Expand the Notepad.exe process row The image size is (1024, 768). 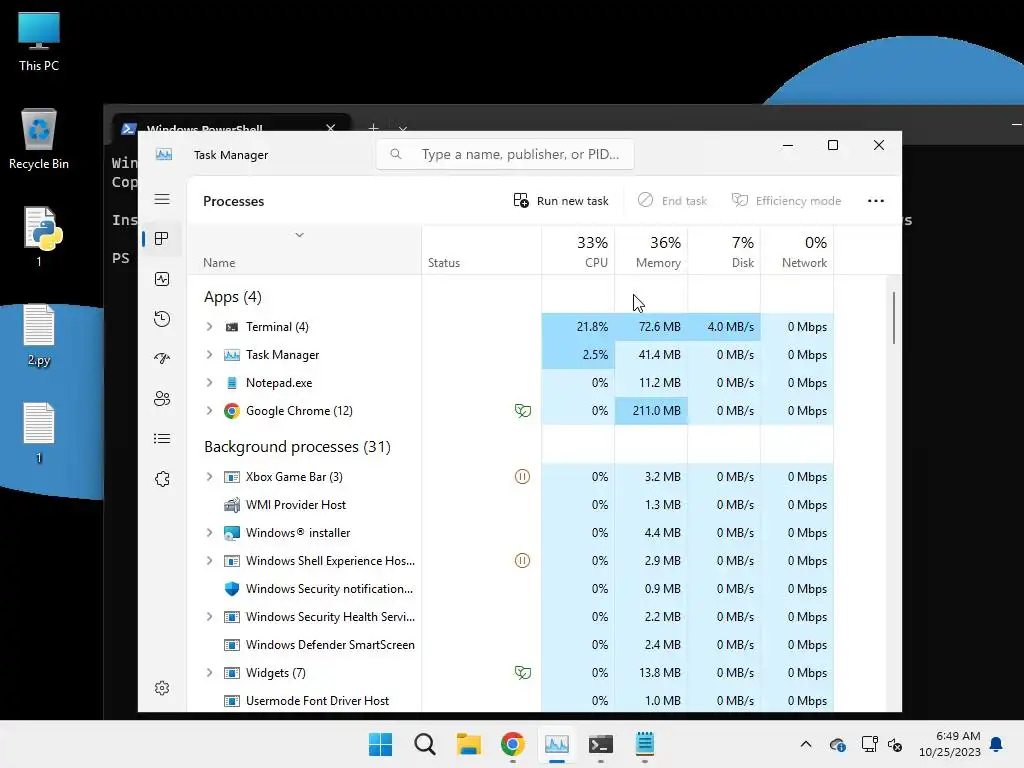tap(210, 383)
